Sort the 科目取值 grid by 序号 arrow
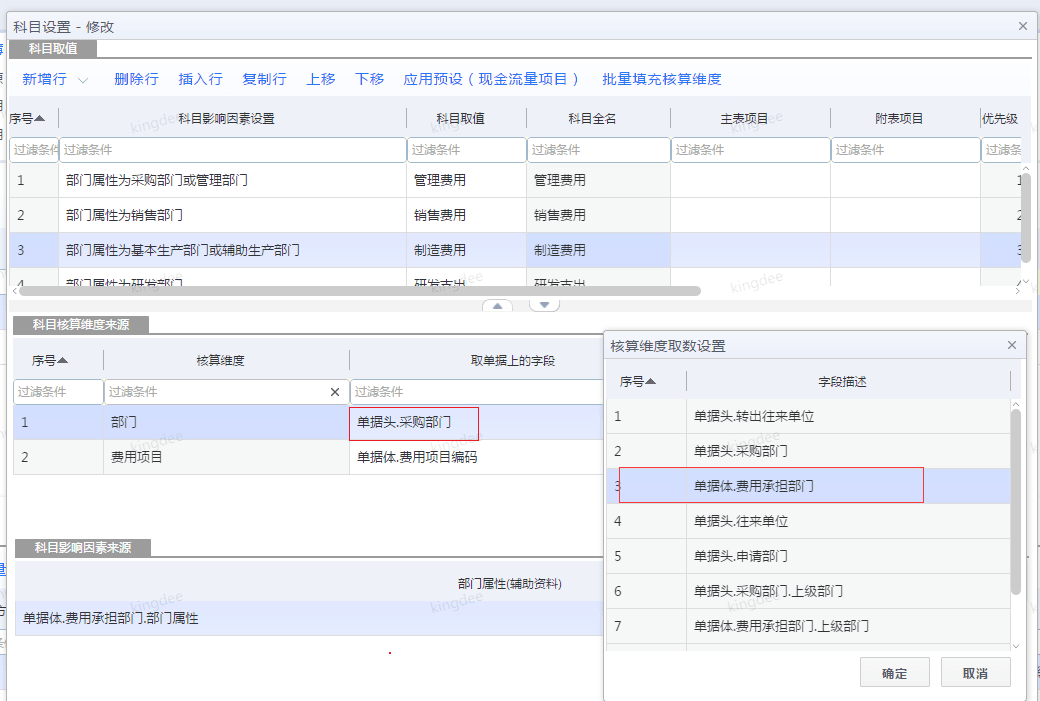Viewport: 1040px width, 701px height. [40, 118]
